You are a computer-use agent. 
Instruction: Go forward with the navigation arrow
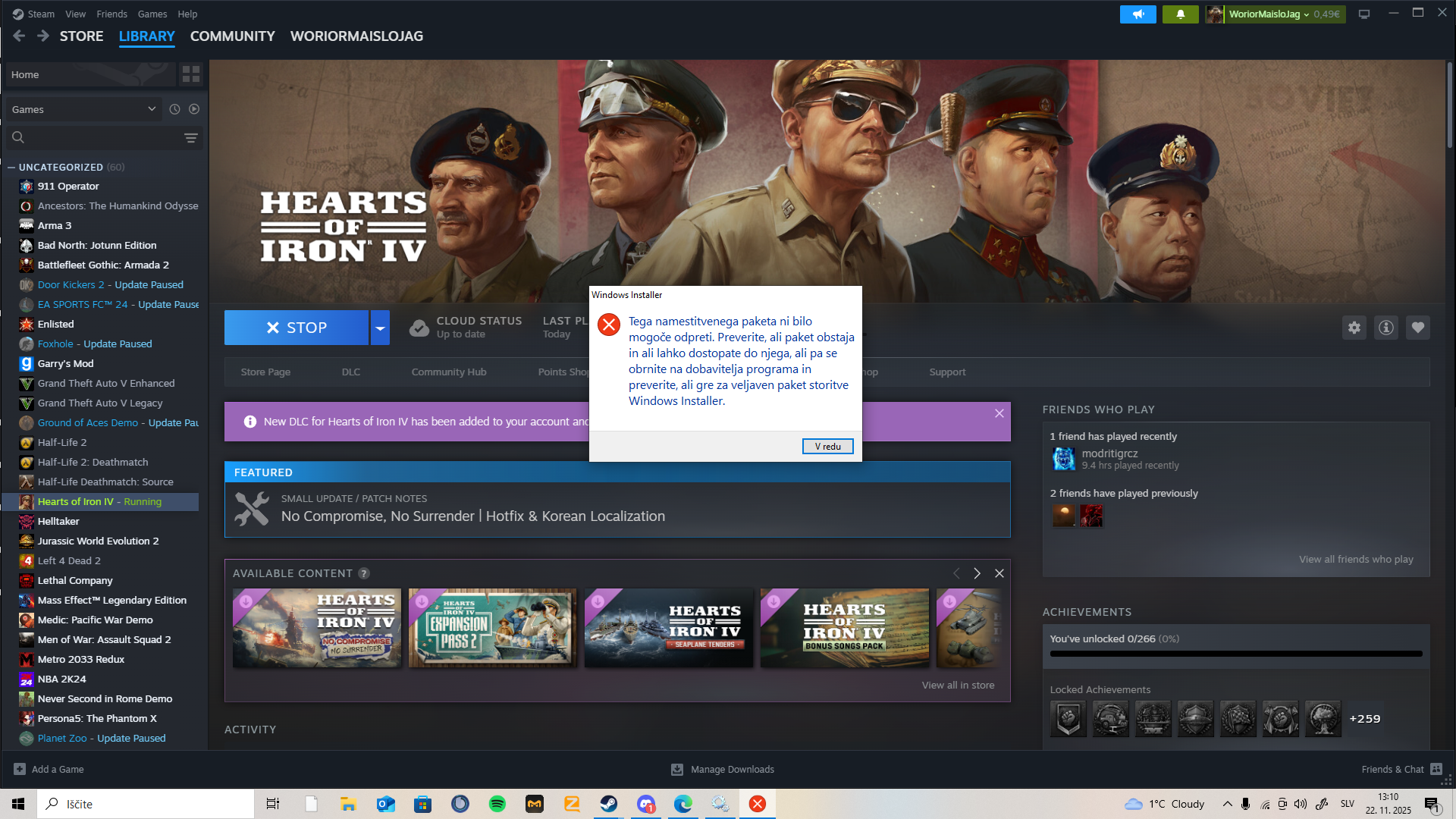point(43,36)
